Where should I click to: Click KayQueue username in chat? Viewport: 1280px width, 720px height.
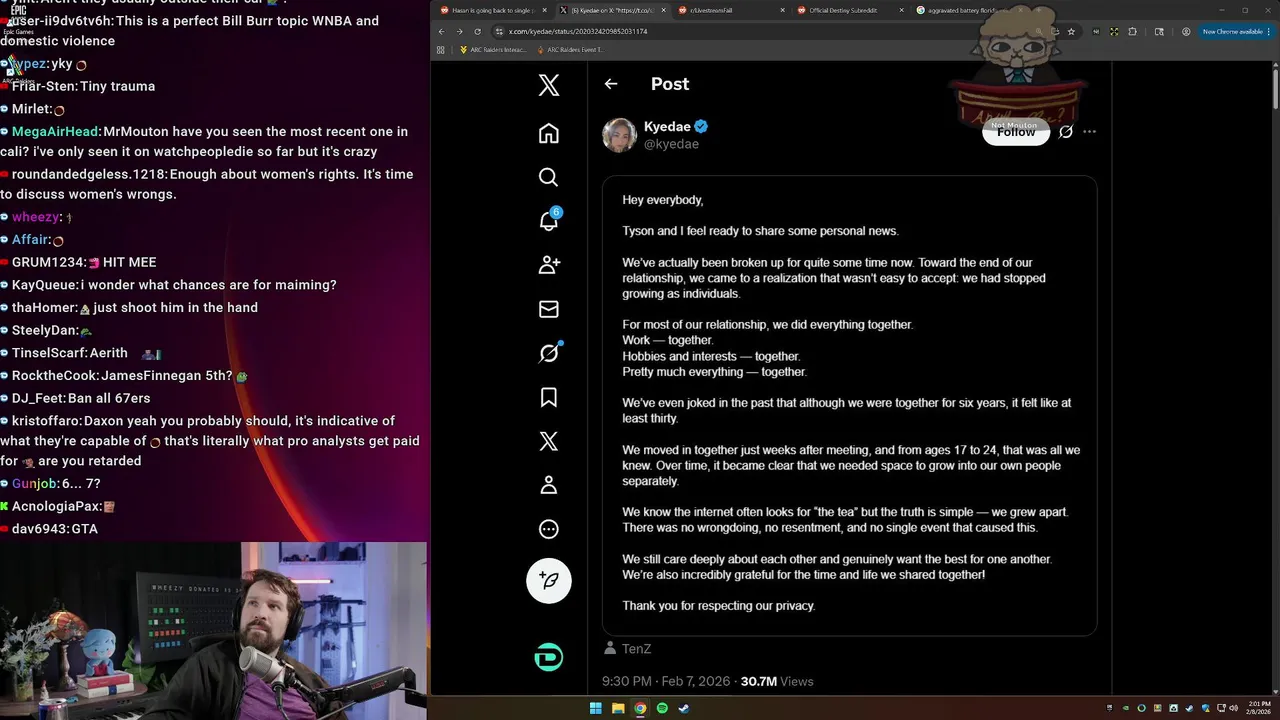point(45,285)
